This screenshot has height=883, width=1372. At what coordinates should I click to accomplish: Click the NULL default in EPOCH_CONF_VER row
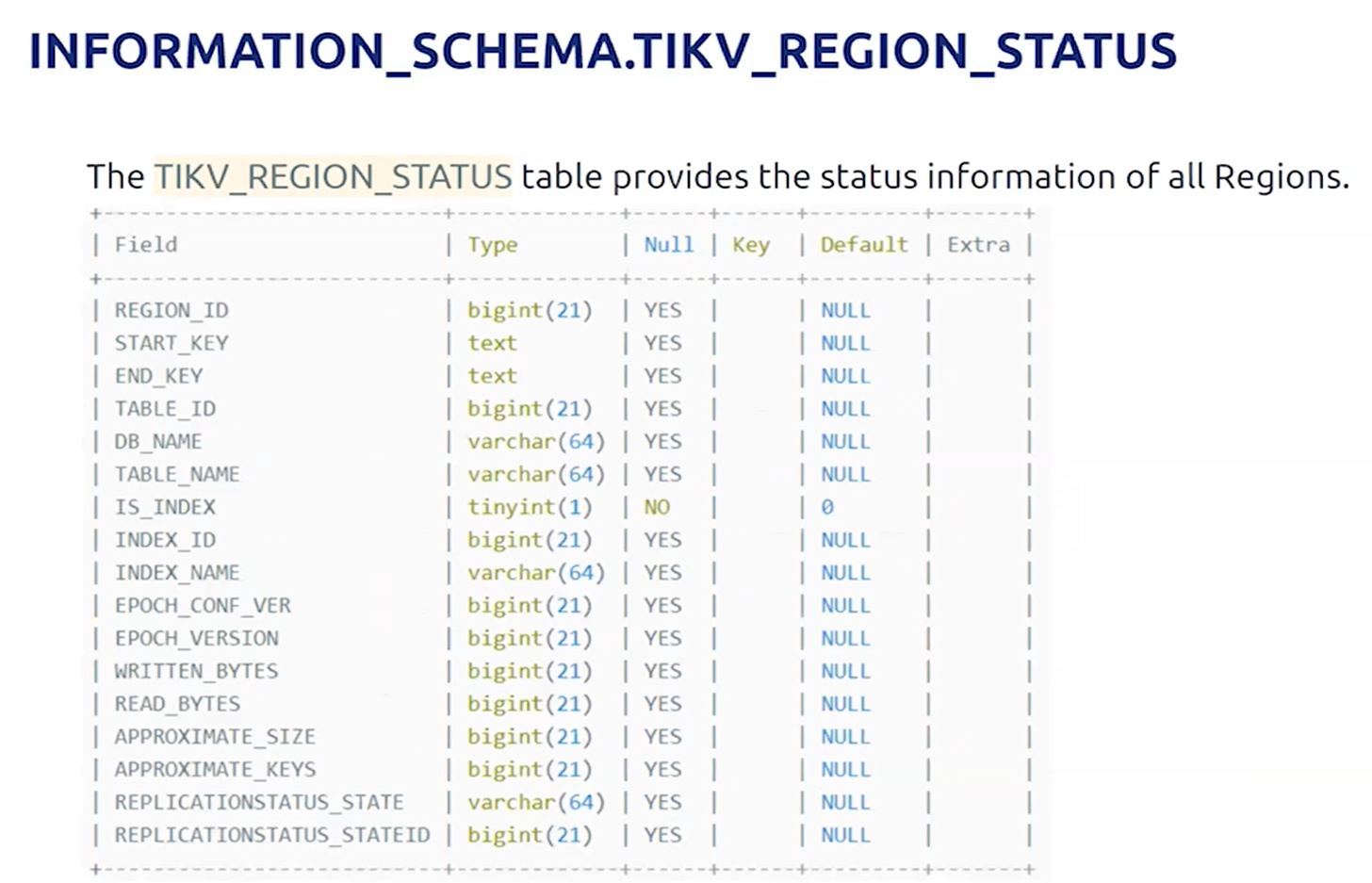[845, 606]
